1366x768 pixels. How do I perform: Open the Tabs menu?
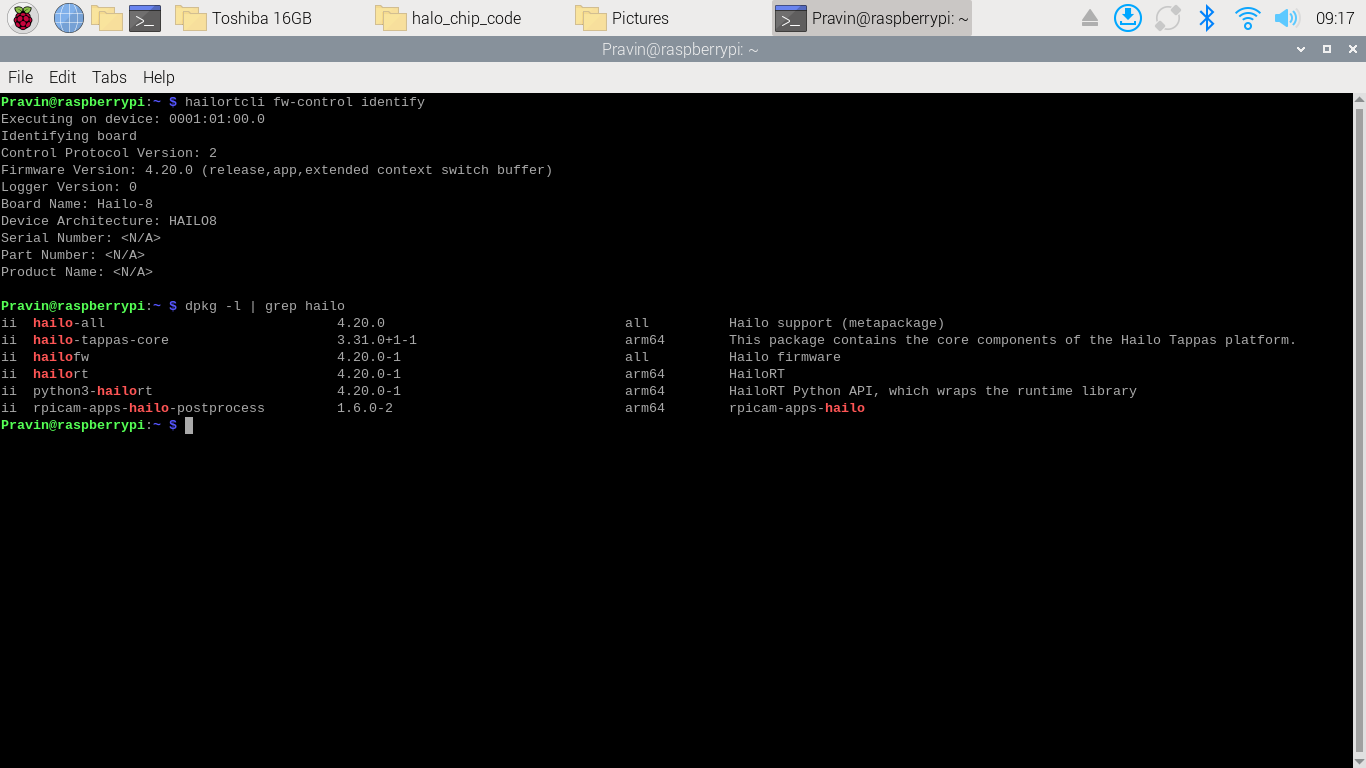pos(109,77)
